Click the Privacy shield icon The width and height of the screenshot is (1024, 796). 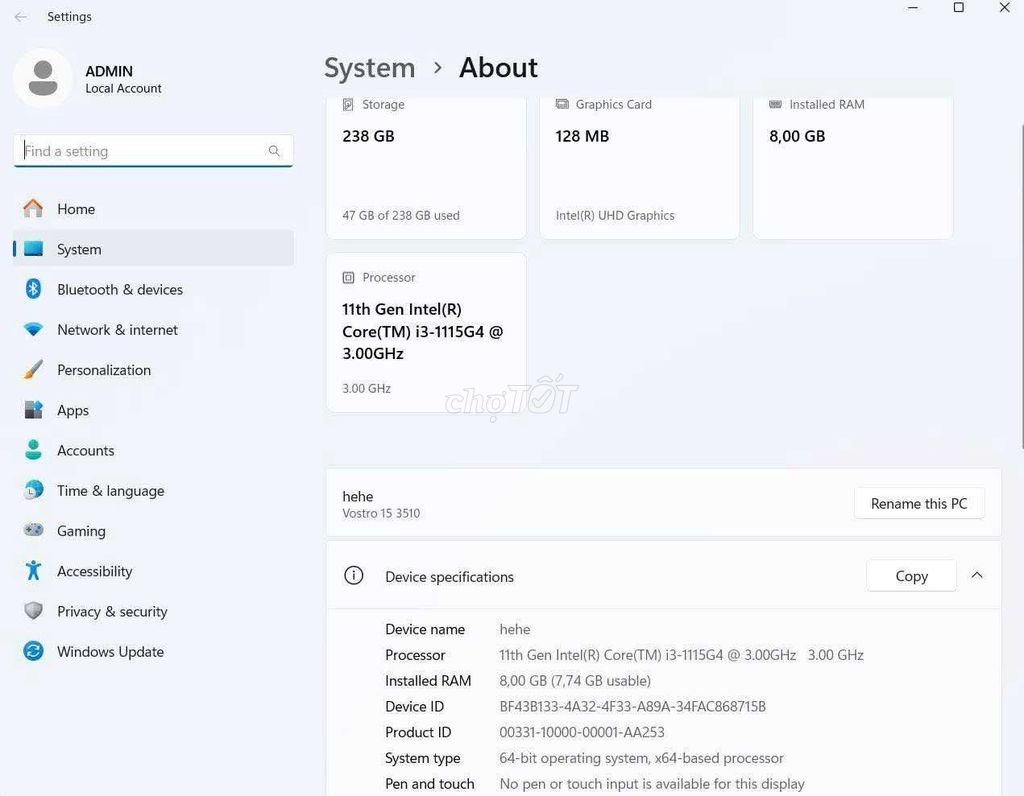[33, 611]
